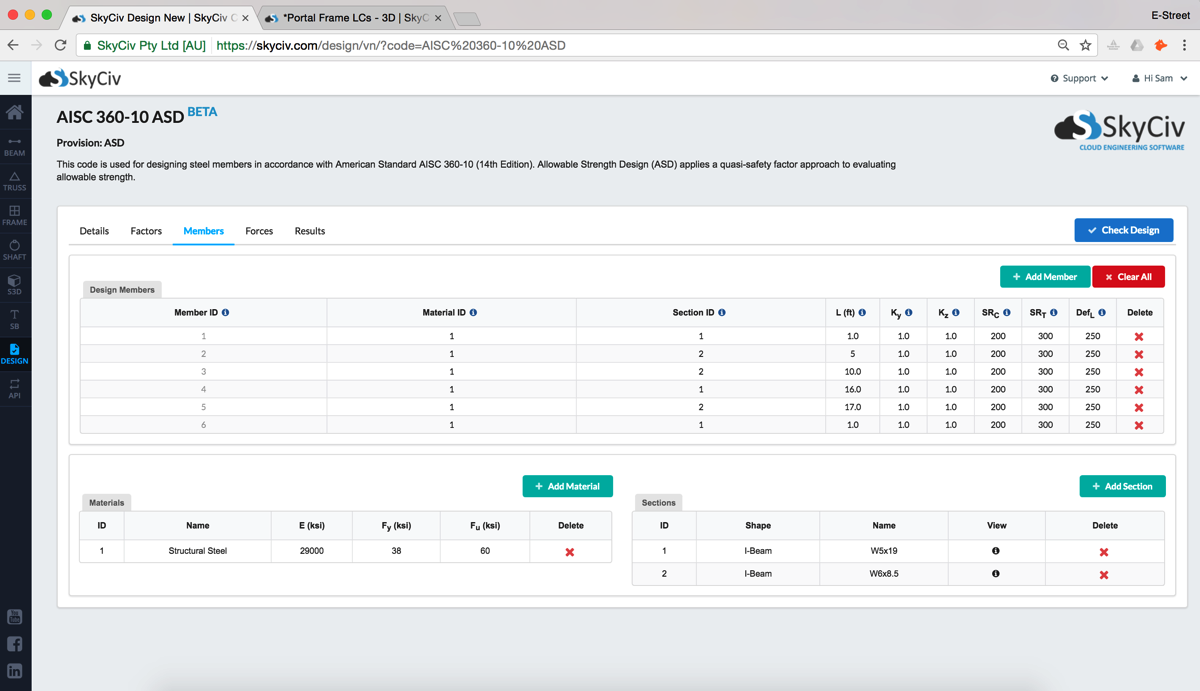Show info tooltip for Kz column

(x=956, y=313)
